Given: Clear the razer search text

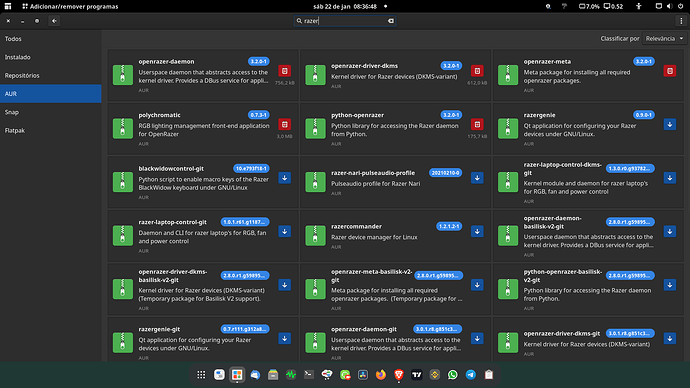Looking at the screenshot, I should 391,21.
